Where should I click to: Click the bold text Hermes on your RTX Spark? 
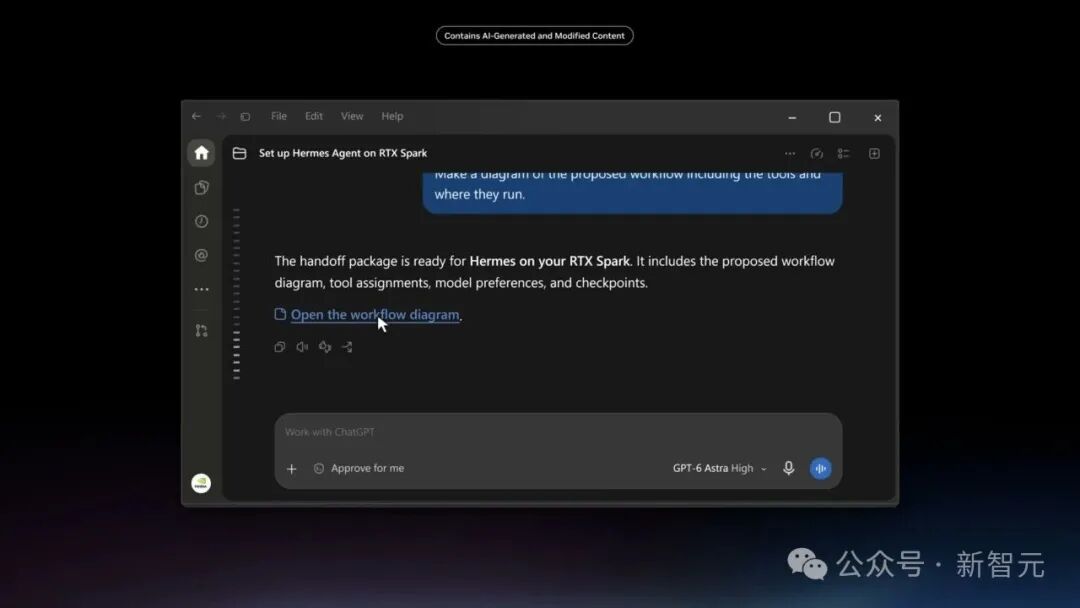(550, 262)
